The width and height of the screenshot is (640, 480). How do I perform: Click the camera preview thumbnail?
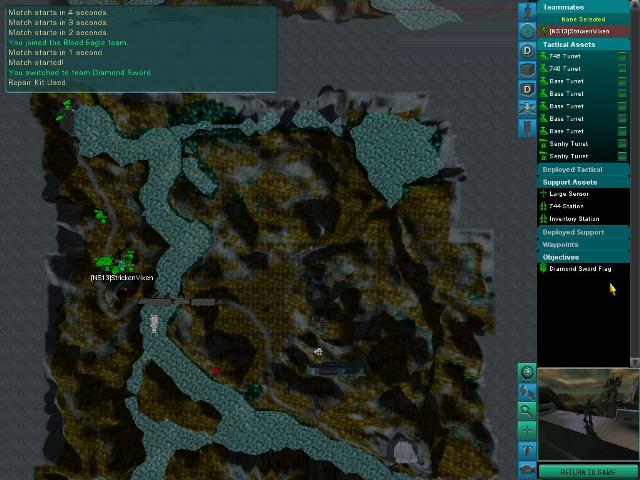point(588,414)
